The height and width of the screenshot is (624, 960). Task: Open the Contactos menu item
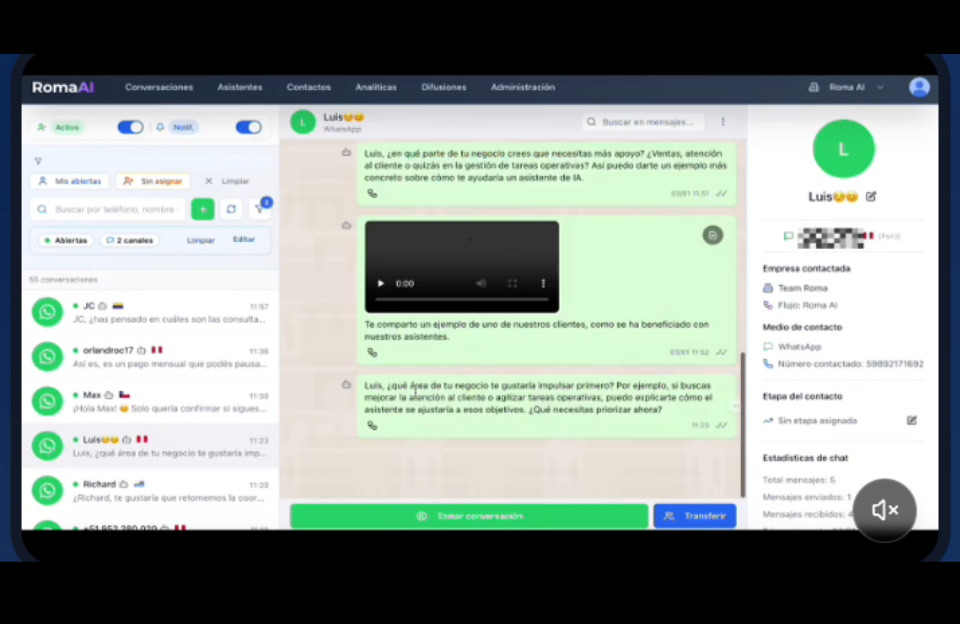(308, 87)
